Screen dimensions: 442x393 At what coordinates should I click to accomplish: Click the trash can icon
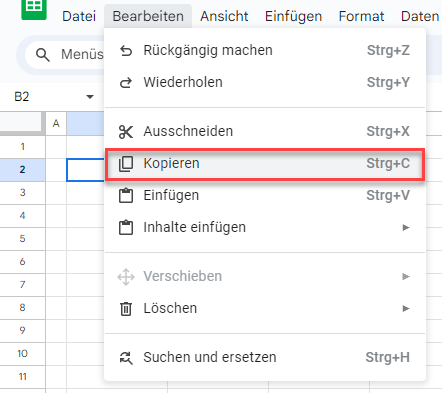click(x=126, y=309)
